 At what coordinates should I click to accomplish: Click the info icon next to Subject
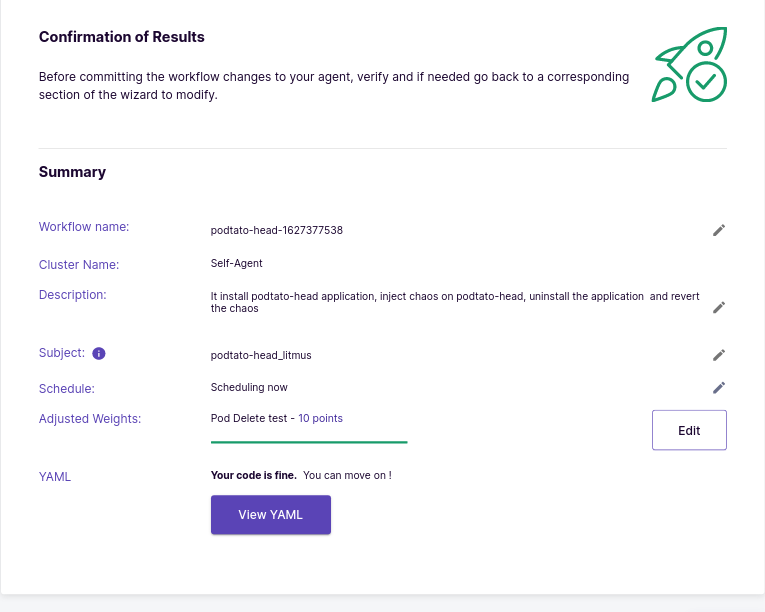click(99, 353)
